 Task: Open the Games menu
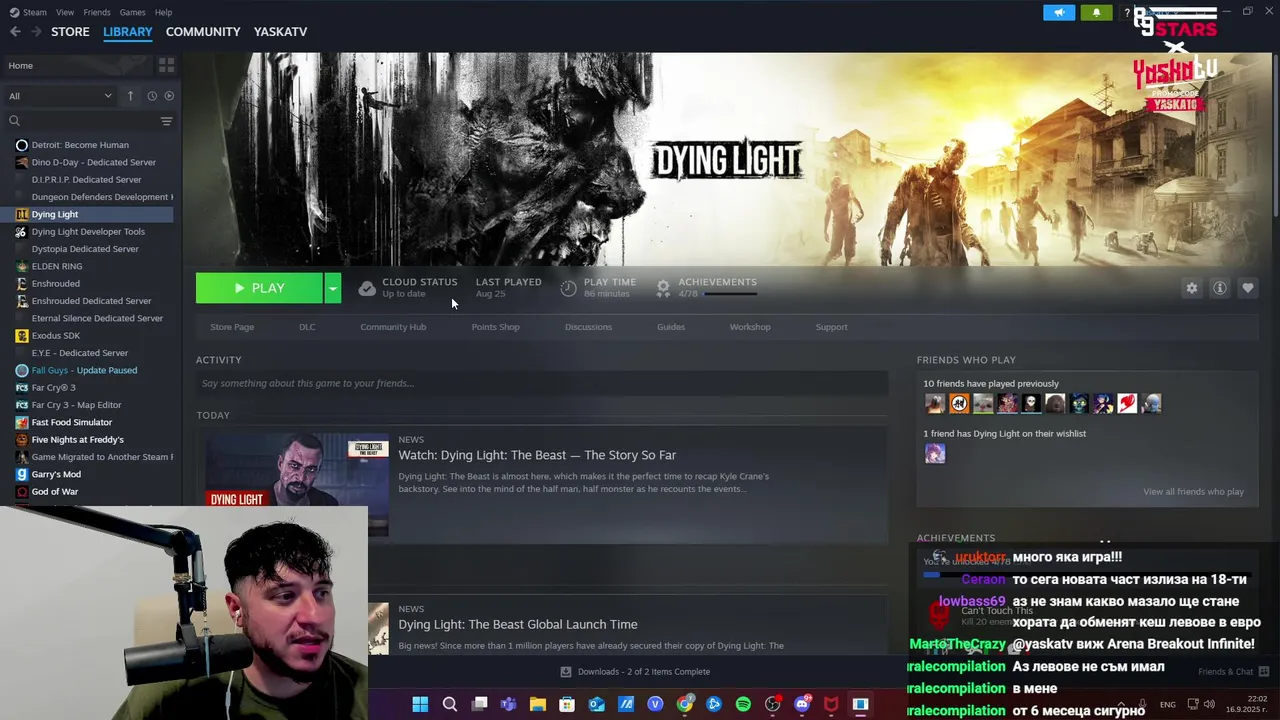[132, 12]
